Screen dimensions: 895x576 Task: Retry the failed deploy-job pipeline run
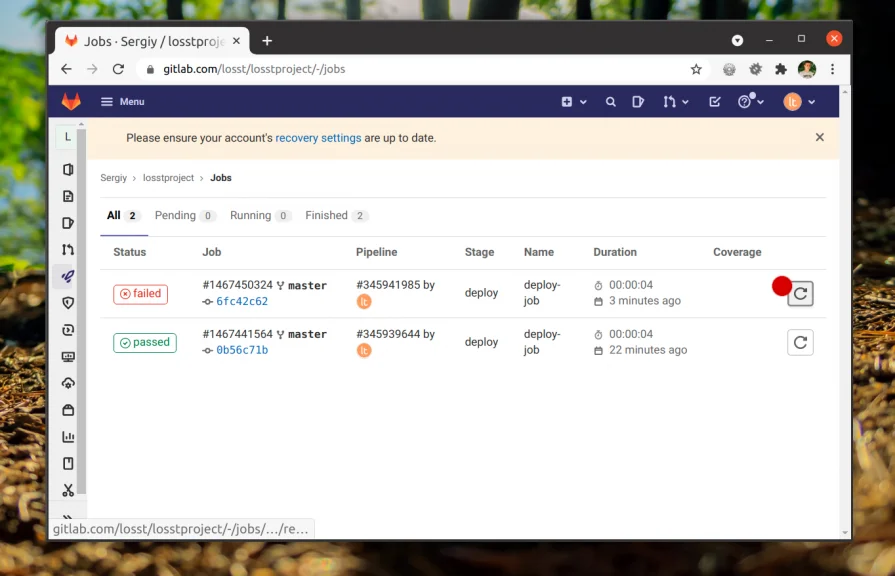click(800, 293)
